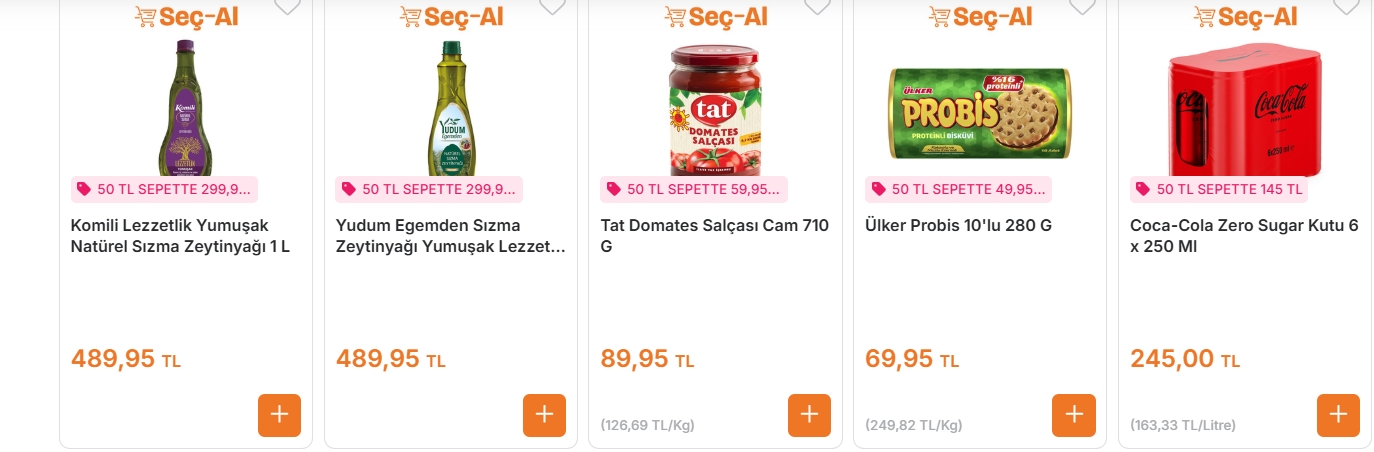Add Komili olive oil to cart
Screen dimensions: 1374x452
(x=279, y=415)
